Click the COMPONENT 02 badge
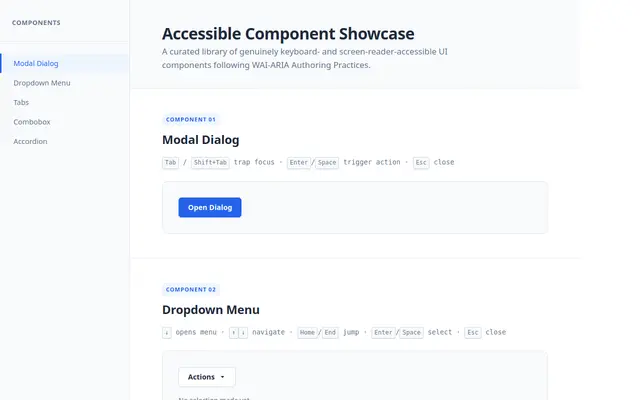 (x=191, y=289)
